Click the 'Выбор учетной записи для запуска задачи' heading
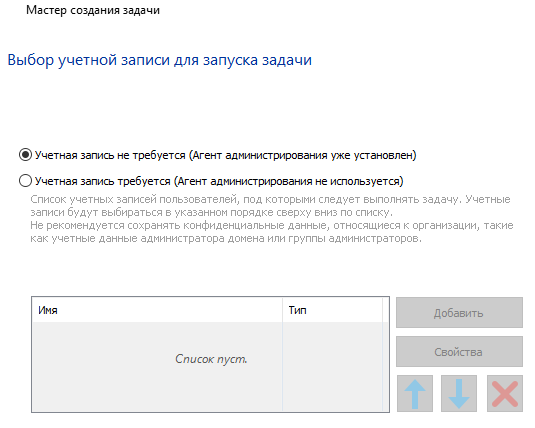This screenshot has height=428, width=535. (x=160, y=60)
